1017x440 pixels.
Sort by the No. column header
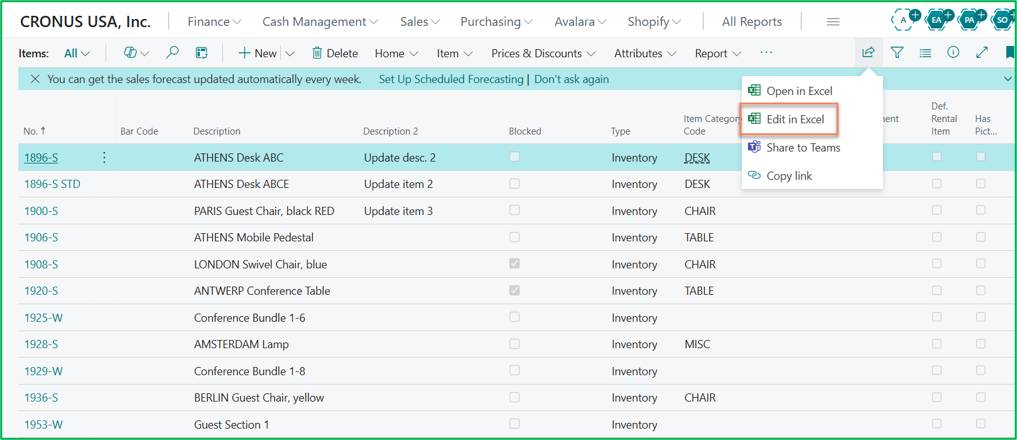coord(34,131)
